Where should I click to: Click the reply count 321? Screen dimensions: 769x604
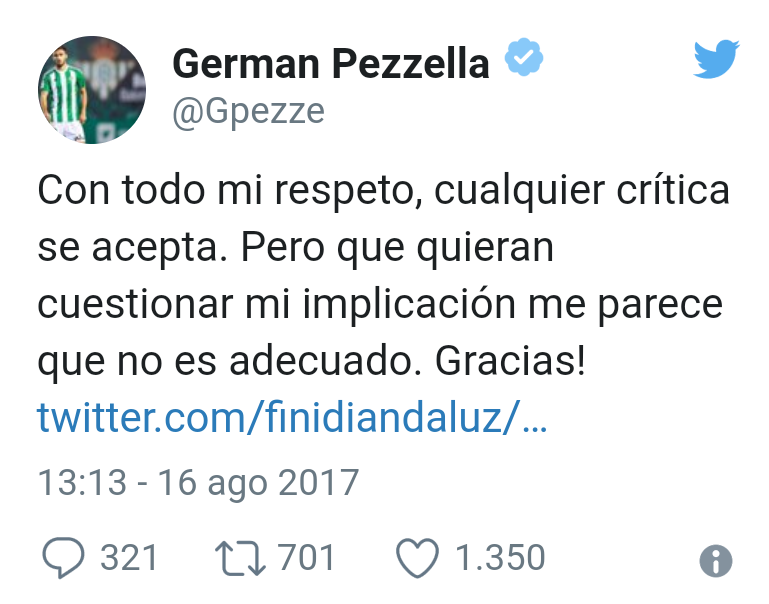(x=129, y=557)
